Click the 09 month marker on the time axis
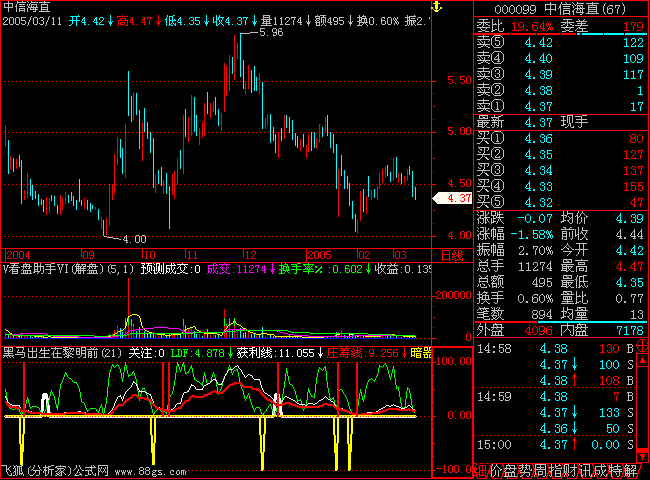The image size is (650, 480). (x=88, y=255)
